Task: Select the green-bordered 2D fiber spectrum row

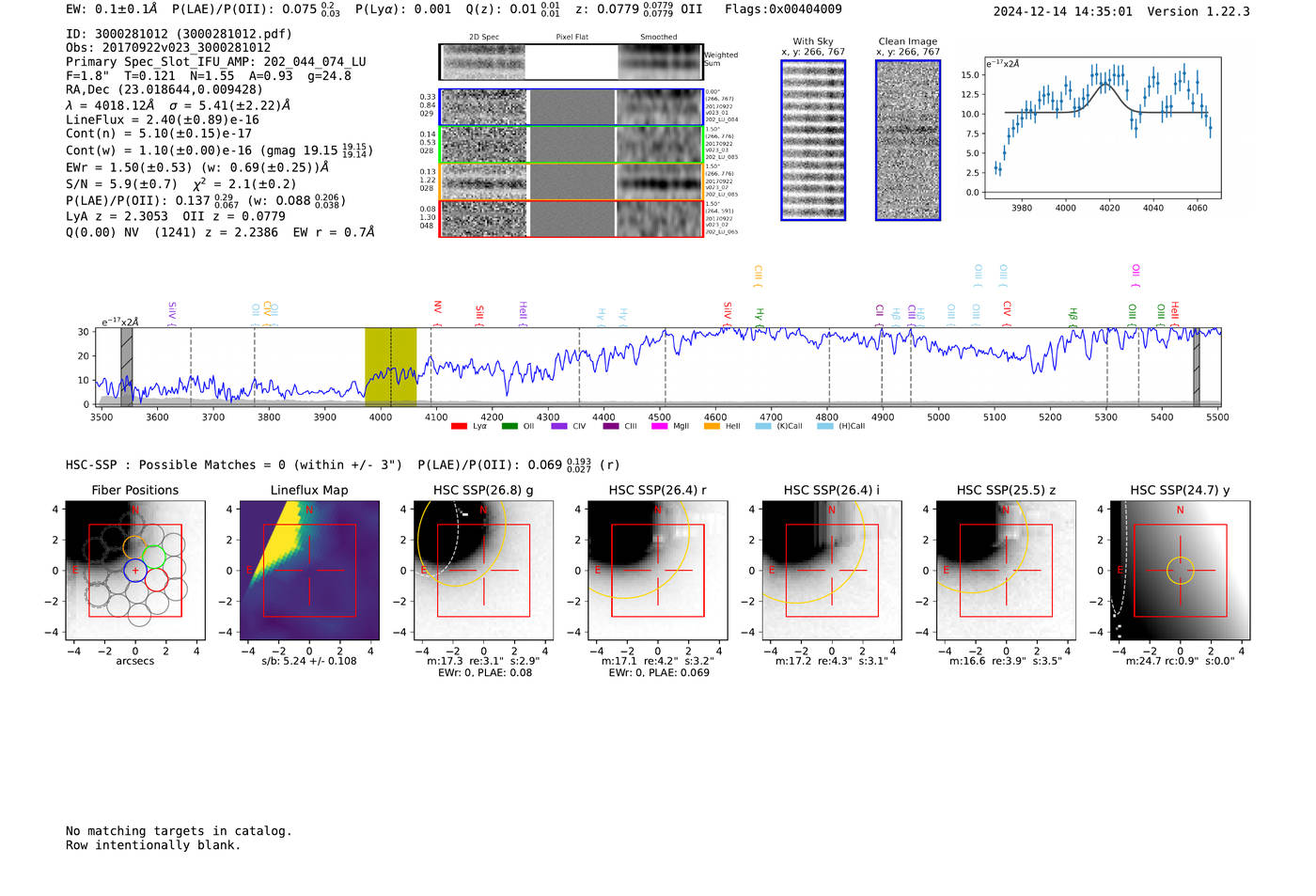Action: point(572,145)
